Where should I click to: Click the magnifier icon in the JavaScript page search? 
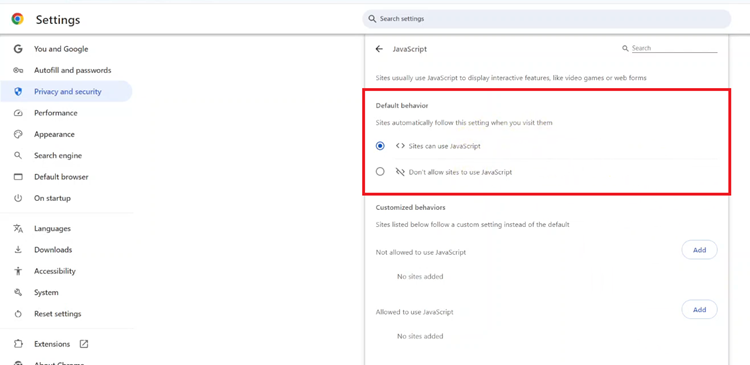tap(625, 48)
